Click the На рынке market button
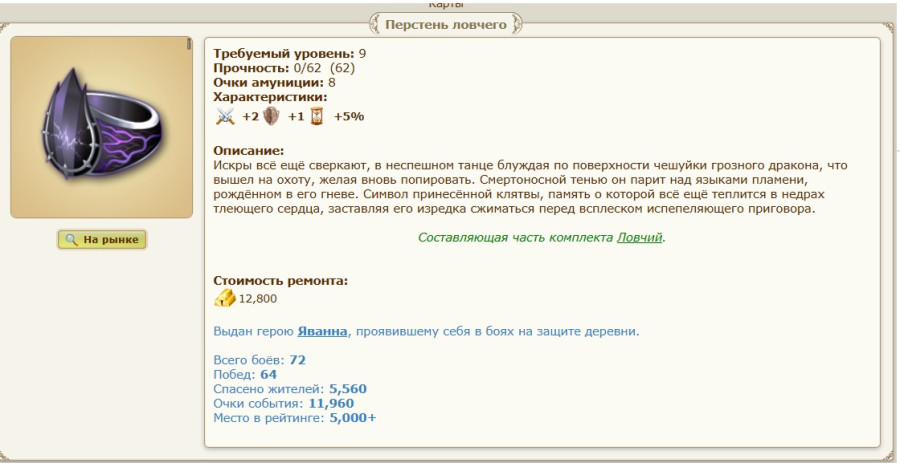This screenshot has height=463, width=900. point(102,240)
